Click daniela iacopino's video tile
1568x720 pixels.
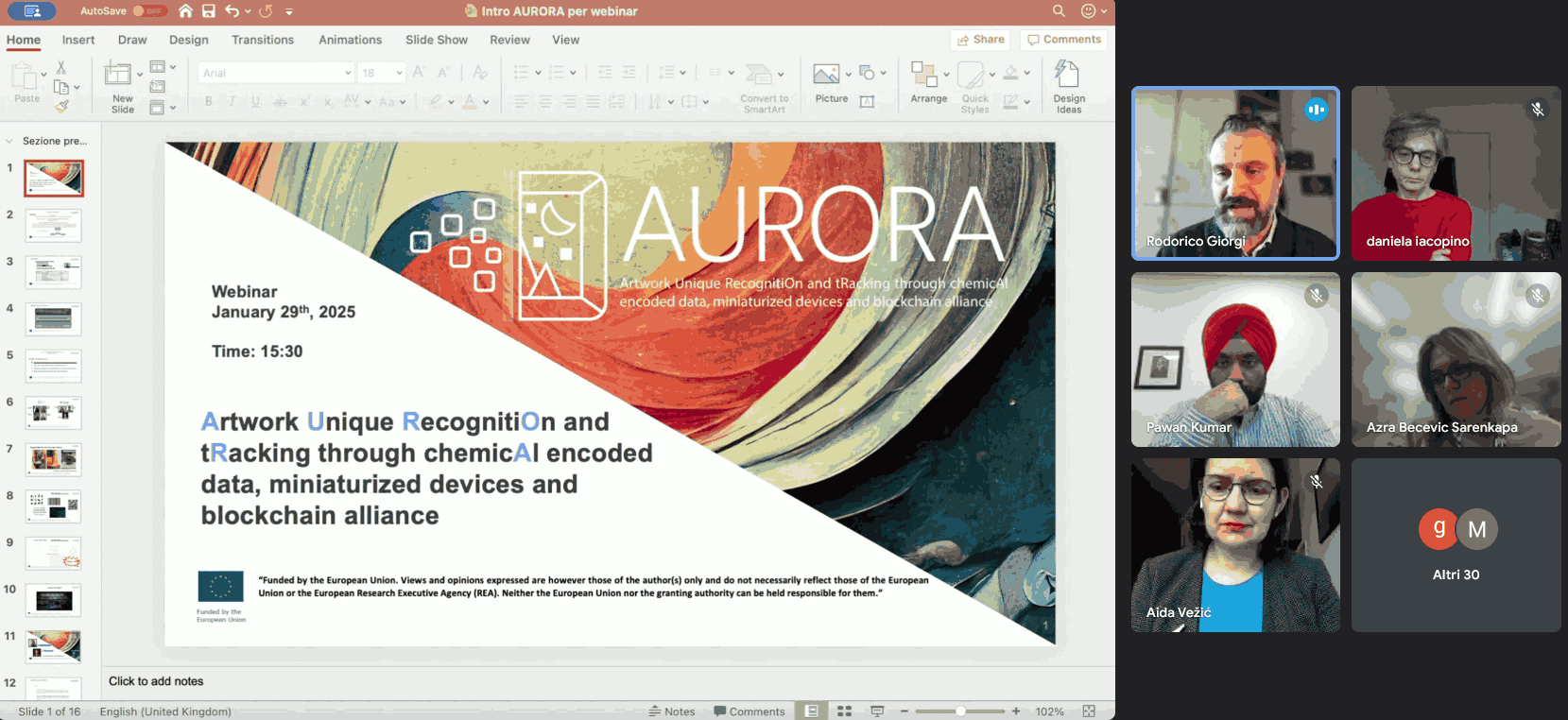coord(1456,173)
